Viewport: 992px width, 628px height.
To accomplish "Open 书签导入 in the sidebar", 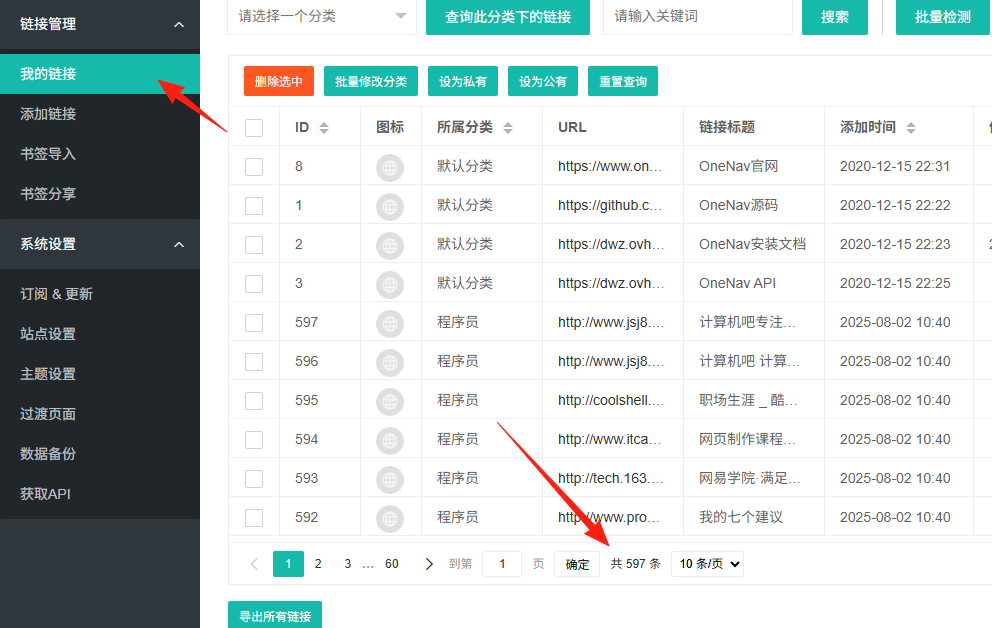I will pyautogui.click(x=99, y=154).
